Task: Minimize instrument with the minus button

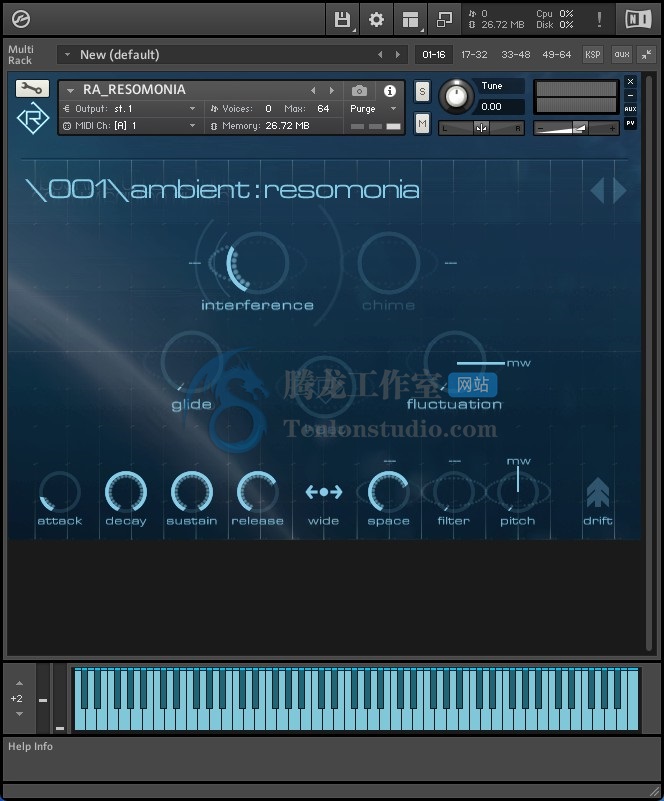Action: tap(630, 95)
